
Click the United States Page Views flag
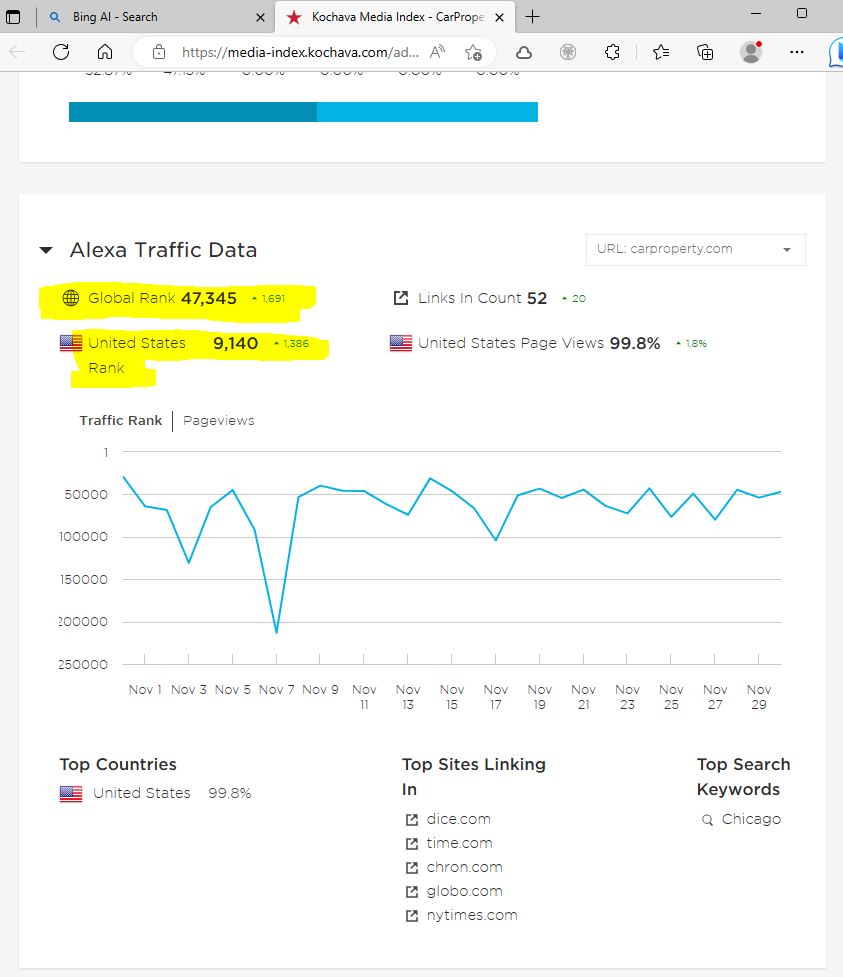pos(401,343)
